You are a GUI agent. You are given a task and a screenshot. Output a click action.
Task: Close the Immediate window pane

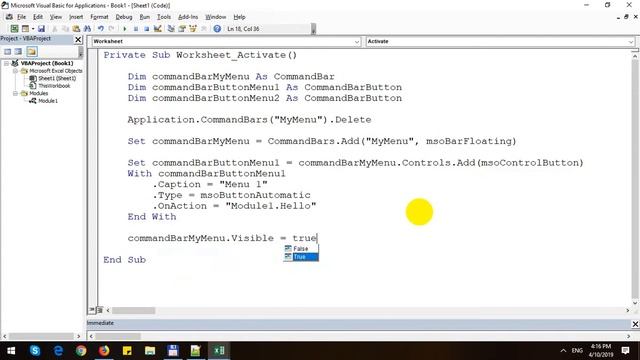[x=635, y=324]
